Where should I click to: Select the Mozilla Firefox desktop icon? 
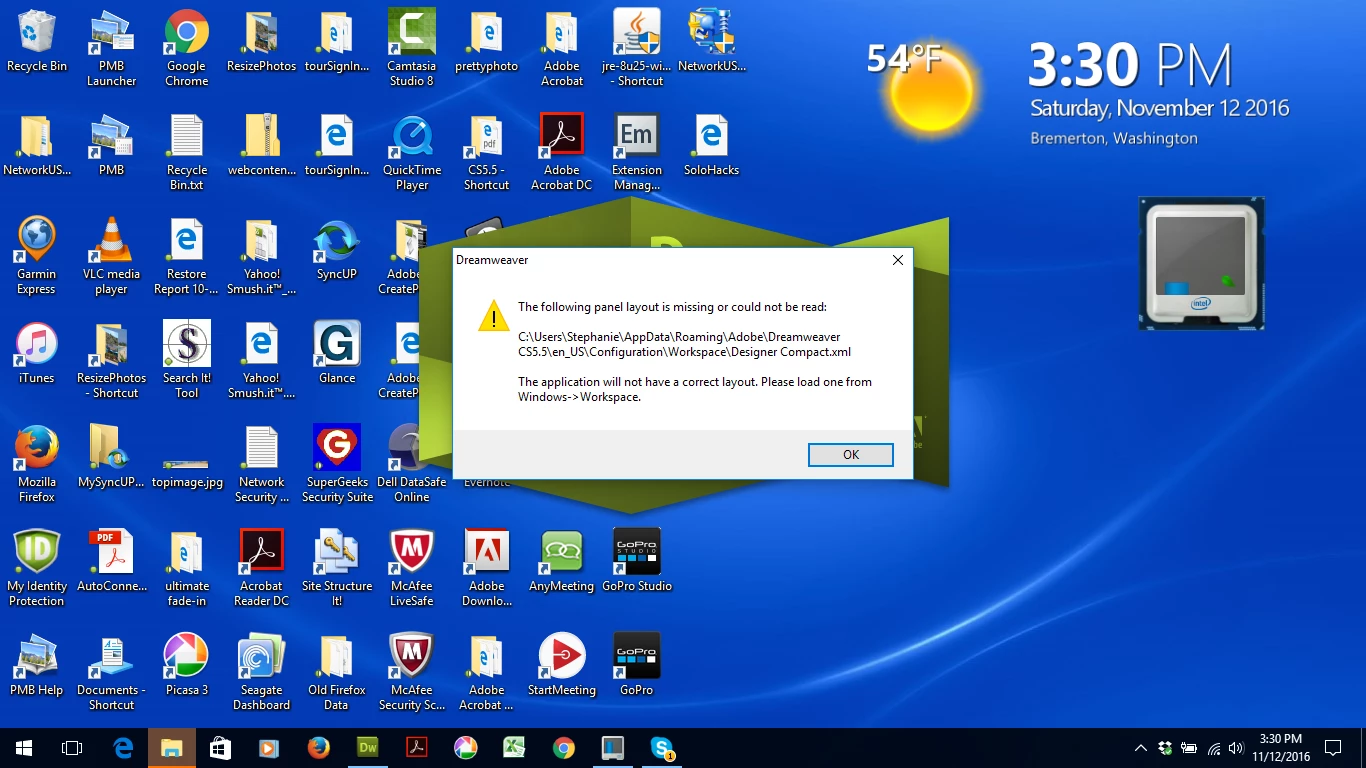click(37, 465)
